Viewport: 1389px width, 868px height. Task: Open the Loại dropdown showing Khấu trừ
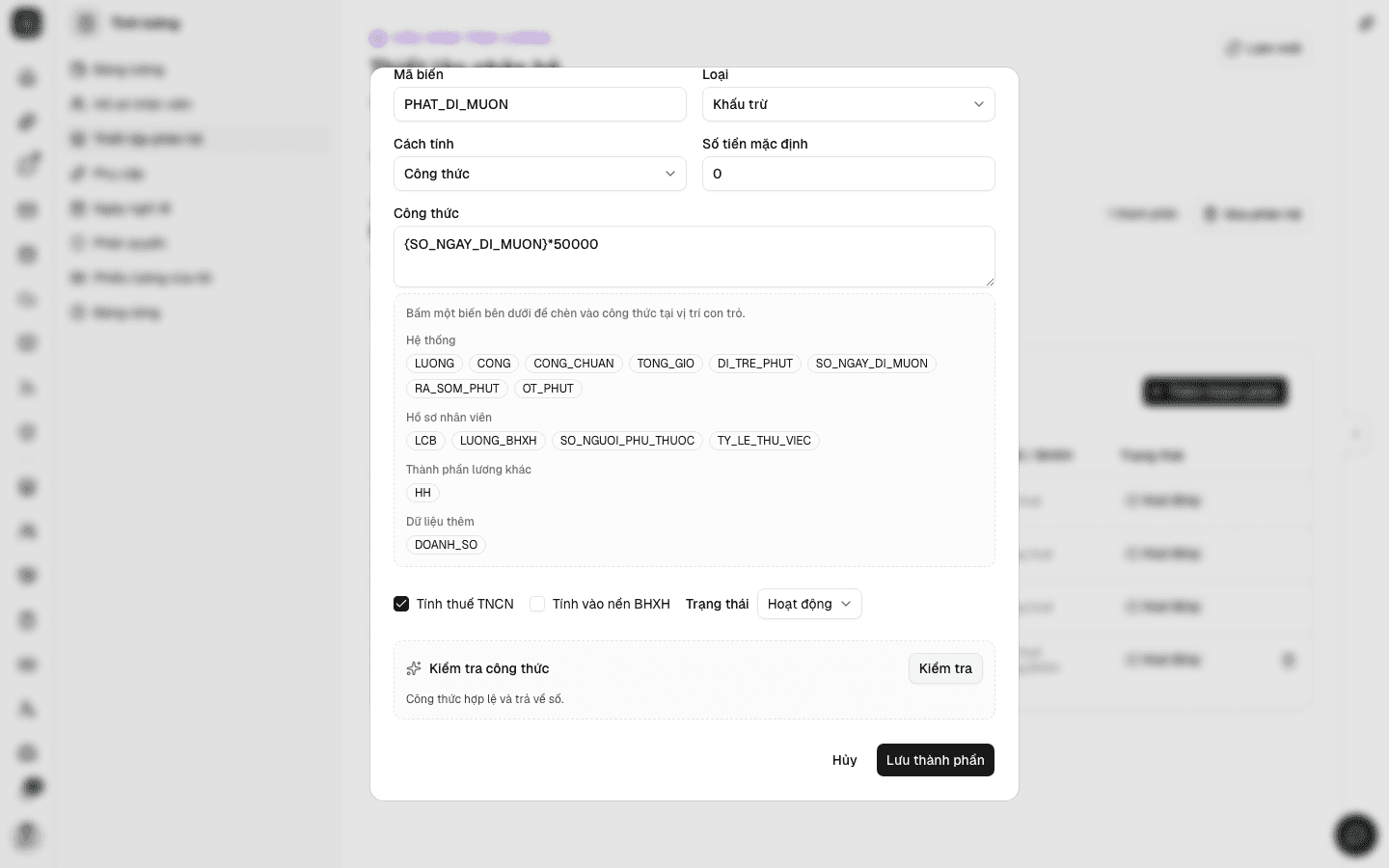(848, 104)
